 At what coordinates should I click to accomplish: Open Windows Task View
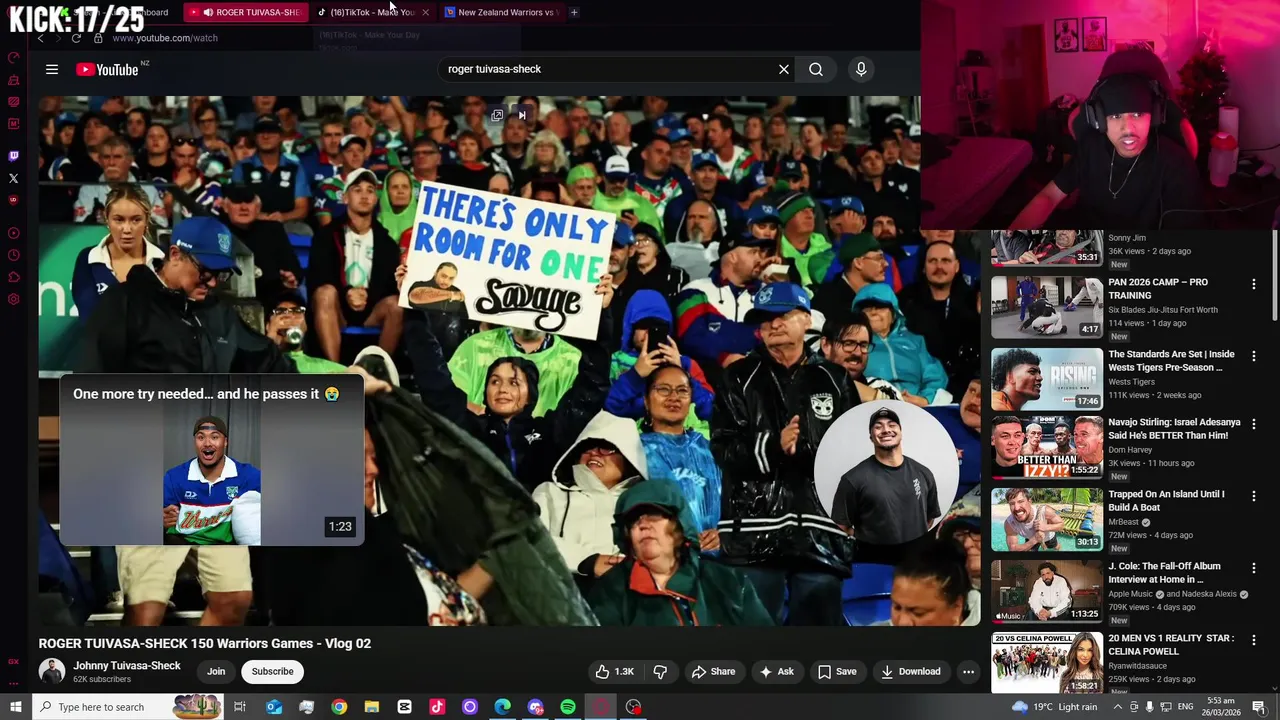click(240, 707)
